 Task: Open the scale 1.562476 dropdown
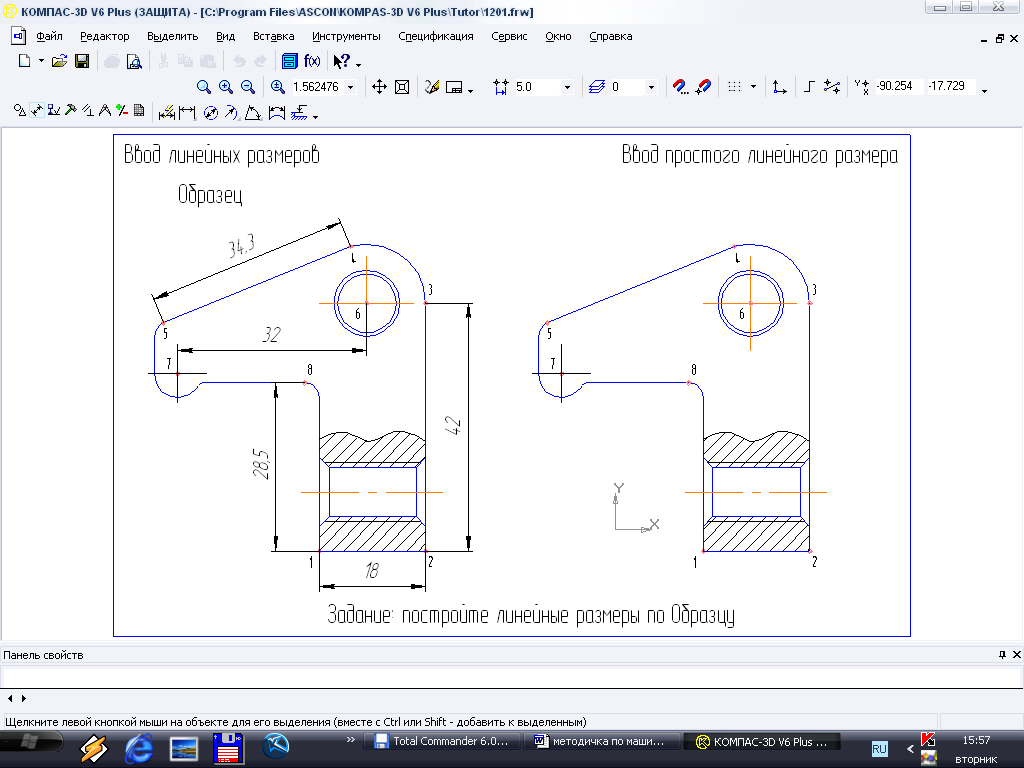(x=351, y=87)
